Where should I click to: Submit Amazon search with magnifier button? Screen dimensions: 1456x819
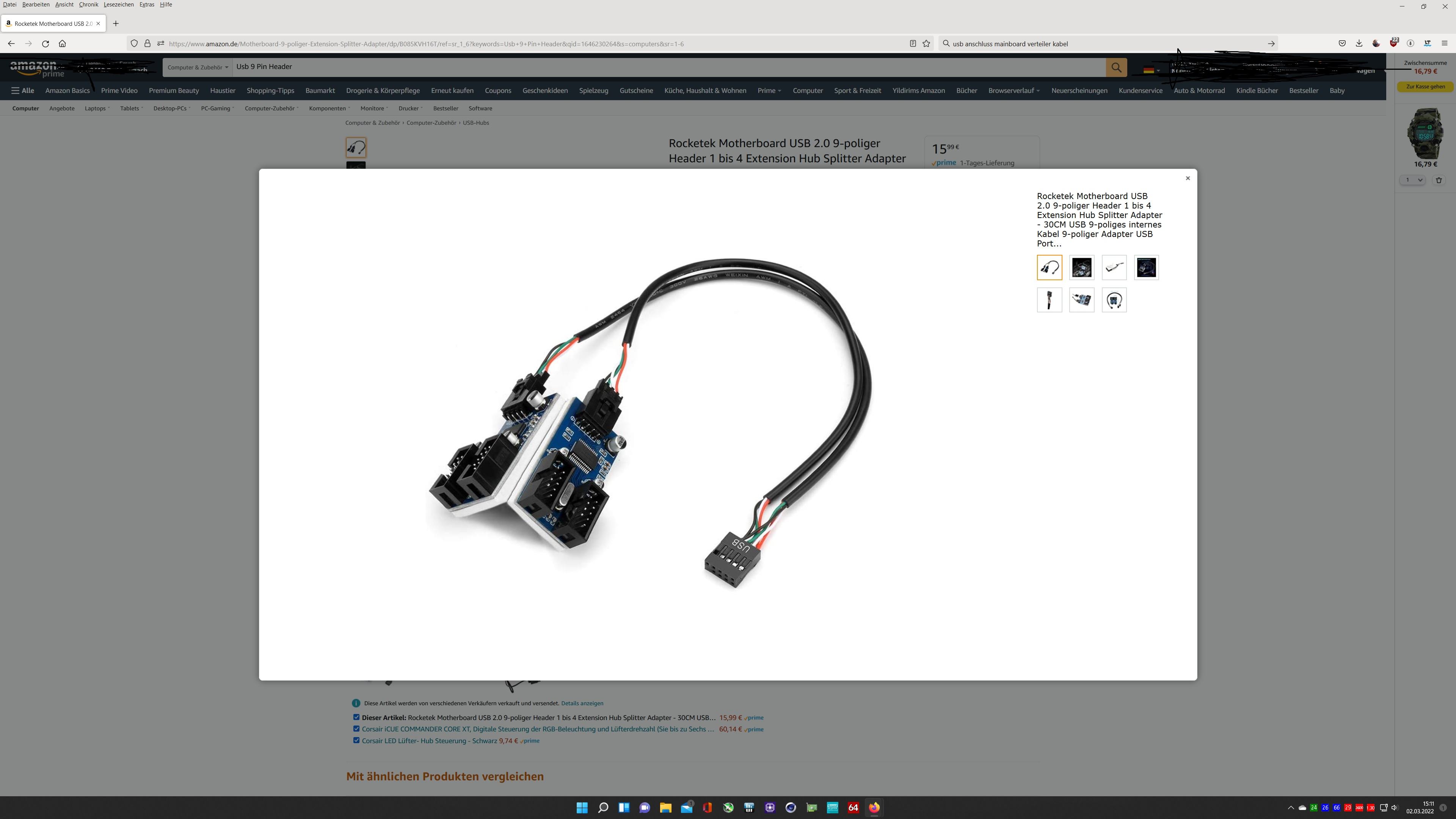[1116, 67]
